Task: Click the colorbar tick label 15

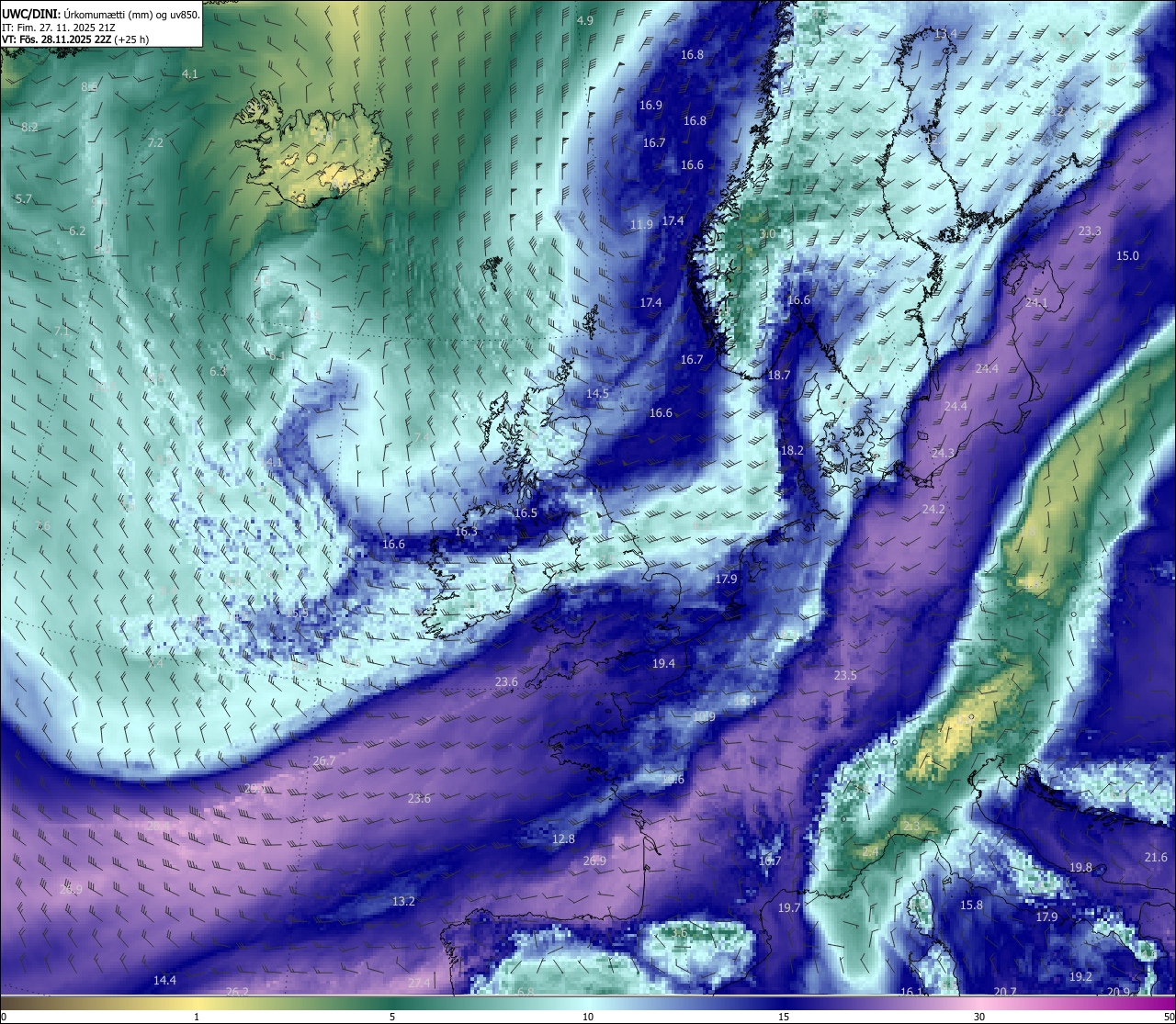Action: coord(784,1017)
